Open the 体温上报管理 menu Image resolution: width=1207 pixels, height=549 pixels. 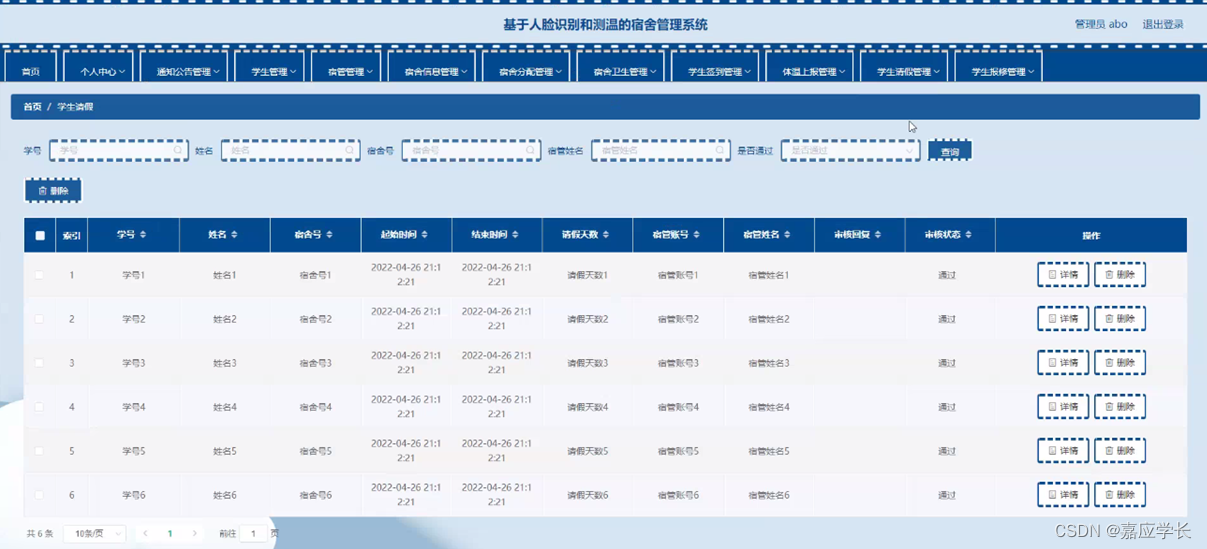810,69
